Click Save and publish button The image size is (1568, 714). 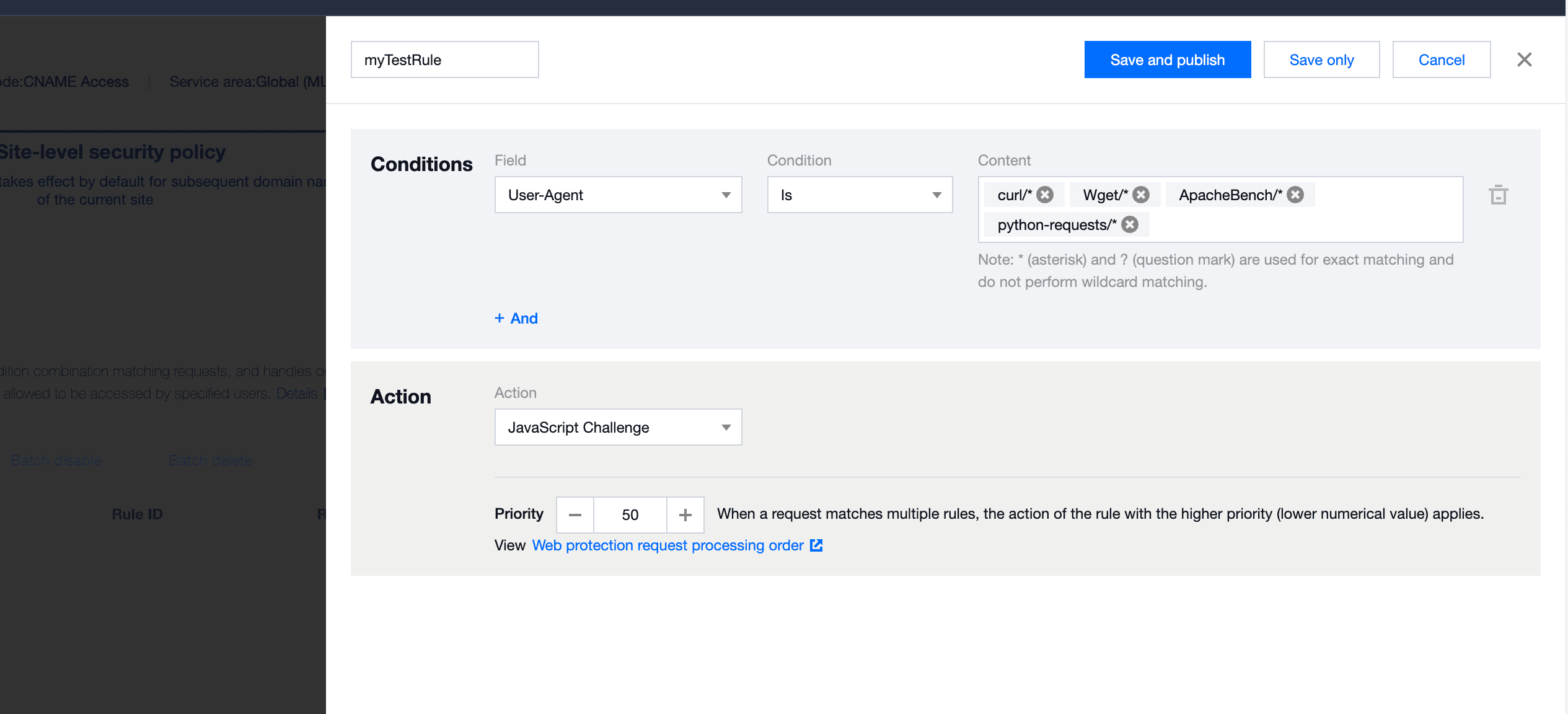1166,59
